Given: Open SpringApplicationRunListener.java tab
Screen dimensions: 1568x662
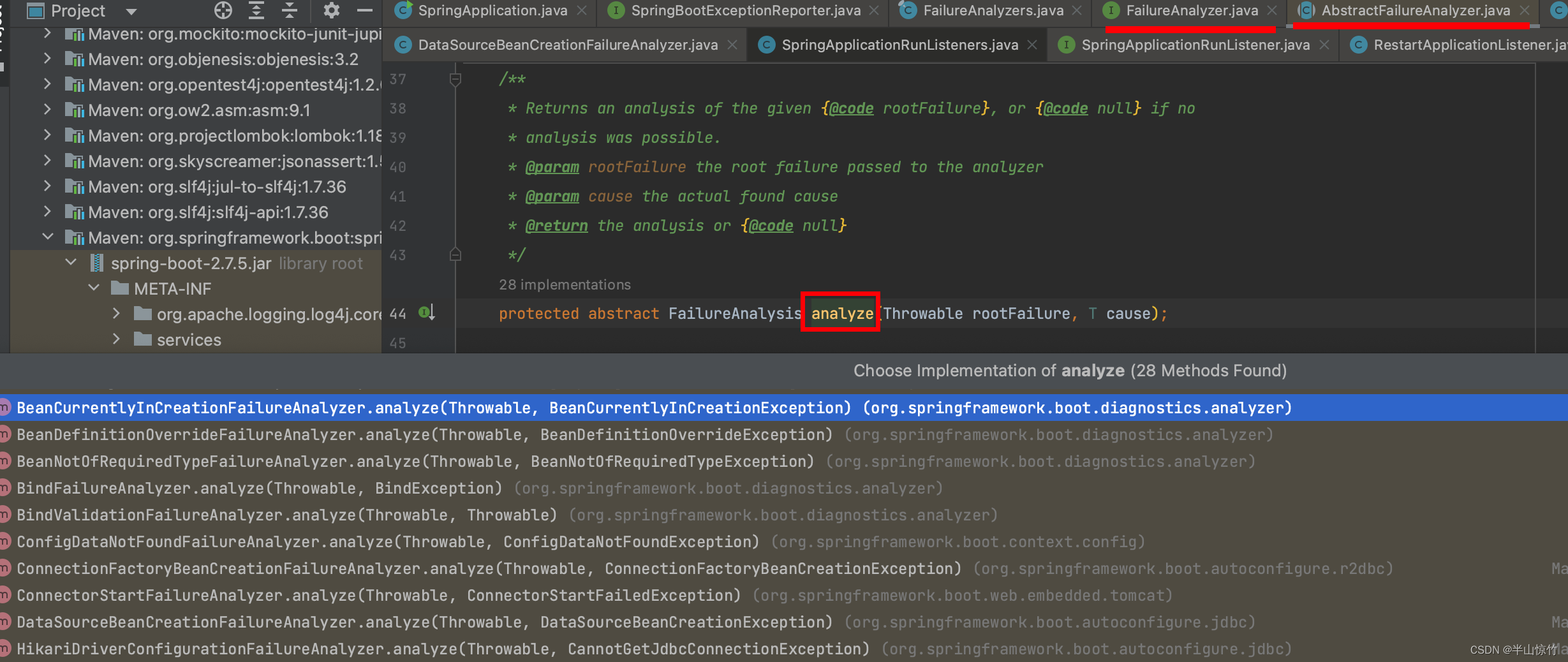Looking at the screenshot, I should tap(1195, 45).
